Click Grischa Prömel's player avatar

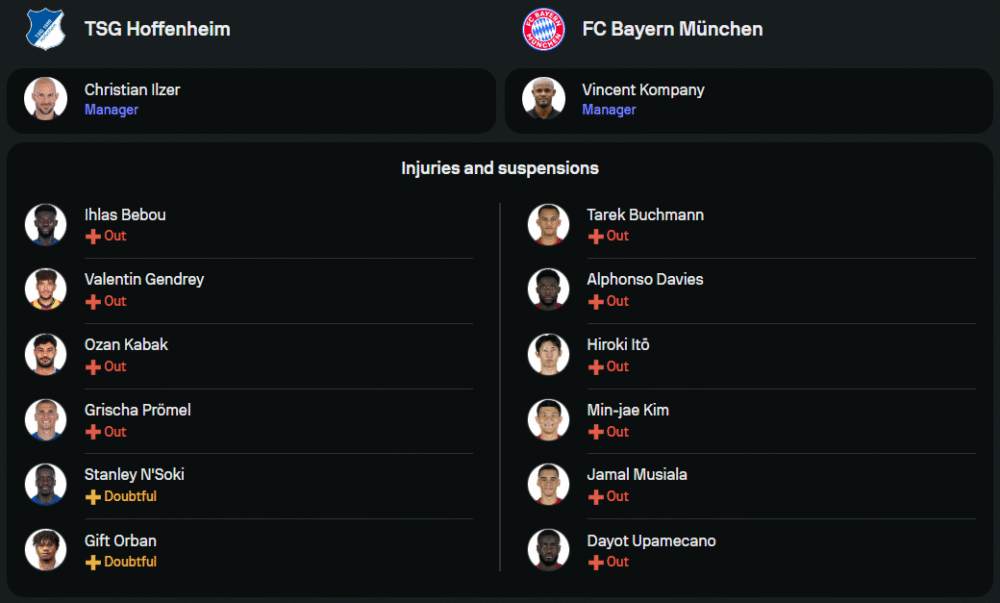(46, 419)
